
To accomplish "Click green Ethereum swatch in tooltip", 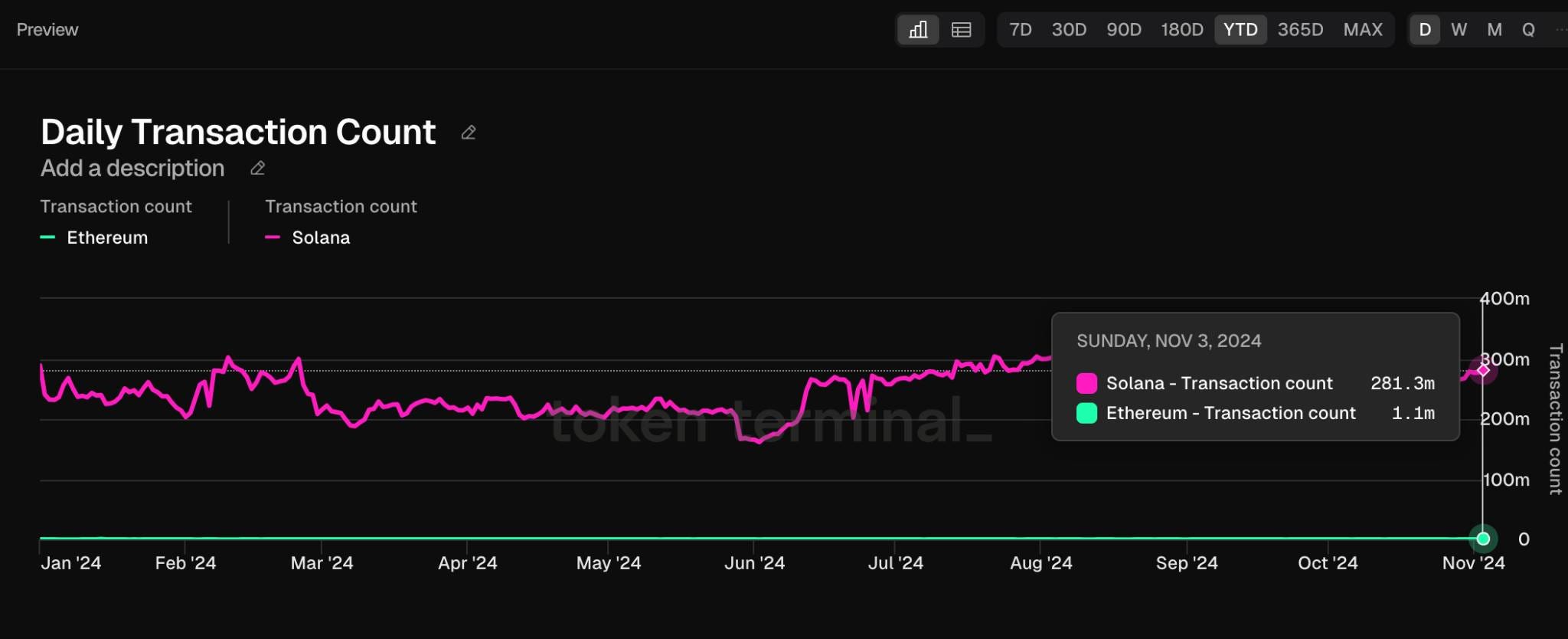I will 1086,413.
